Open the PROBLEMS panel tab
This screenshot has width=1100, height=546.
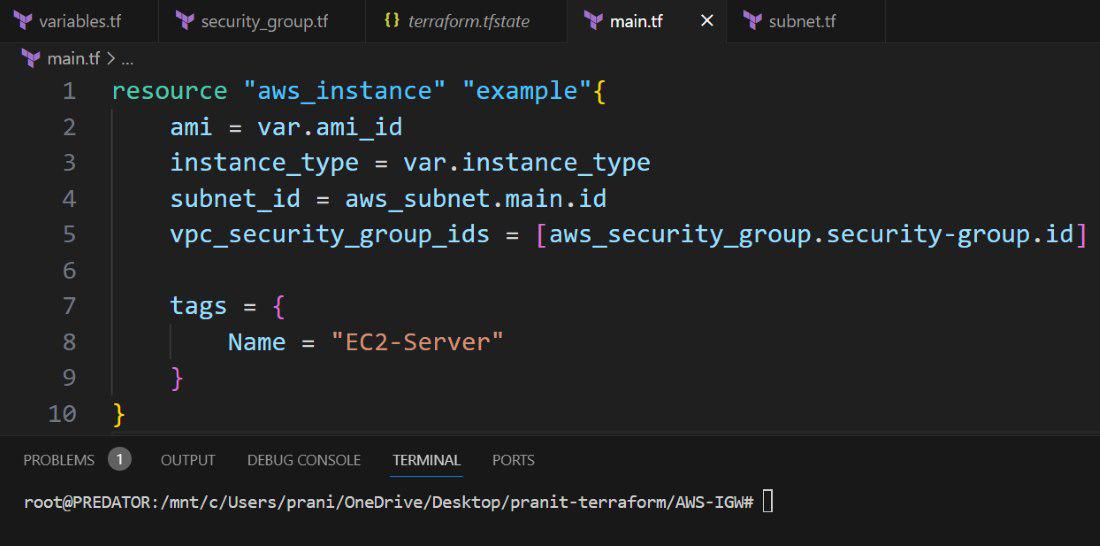point(59,460)
